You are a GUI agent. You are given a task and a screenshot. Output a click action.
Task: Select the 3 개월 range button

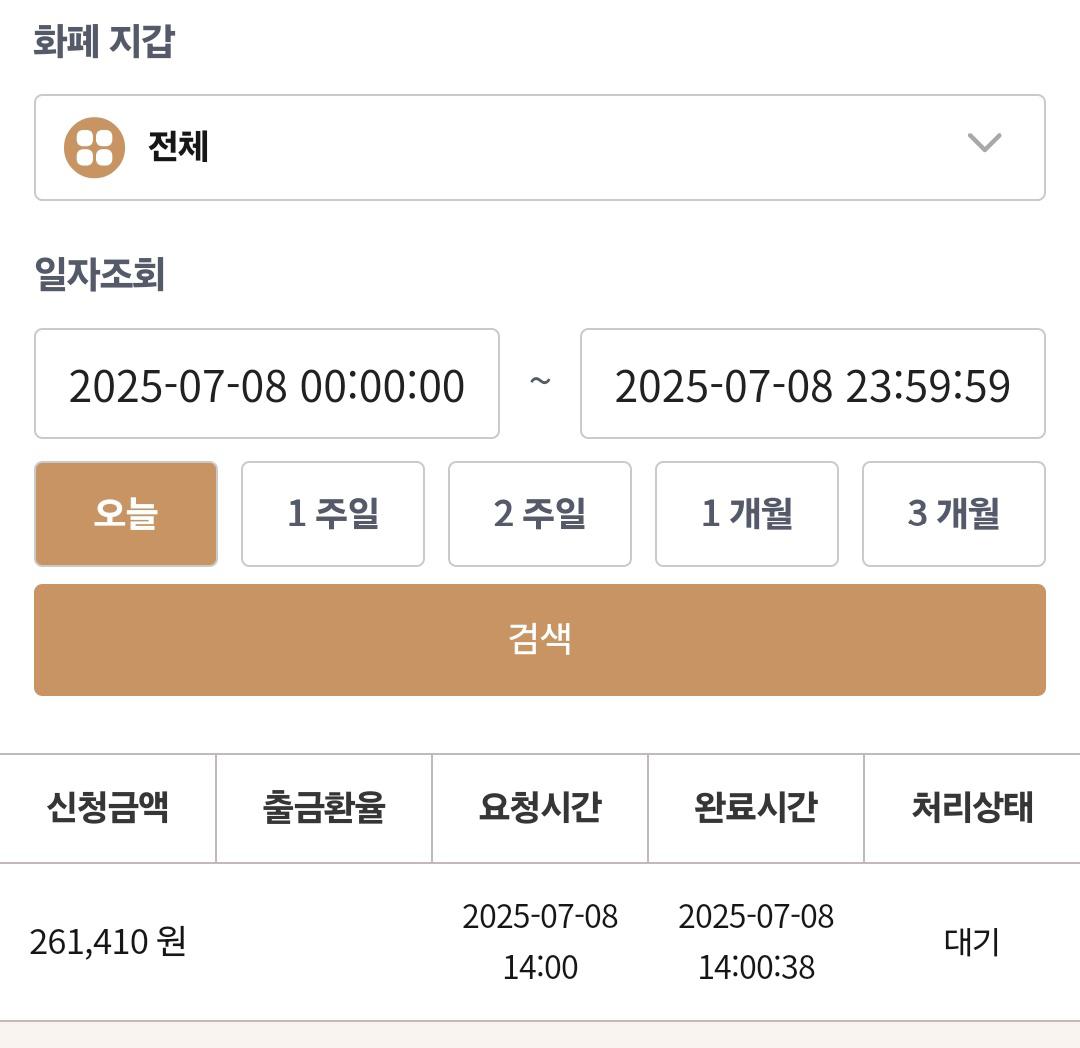pos(954,514)
